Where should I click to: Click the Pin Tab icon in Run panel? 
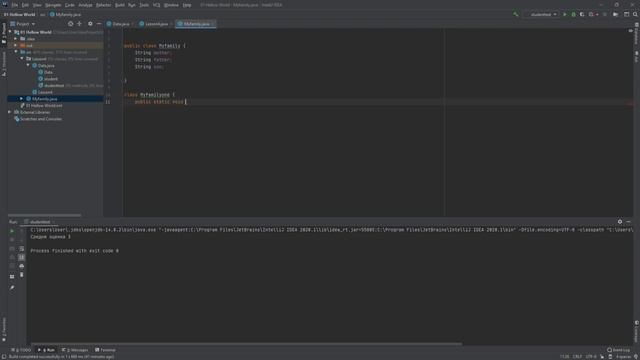coord(12,287)
